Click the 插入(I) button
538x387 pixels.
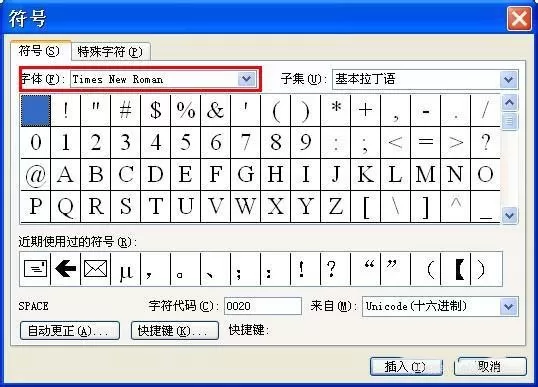[x=406, y=367]
